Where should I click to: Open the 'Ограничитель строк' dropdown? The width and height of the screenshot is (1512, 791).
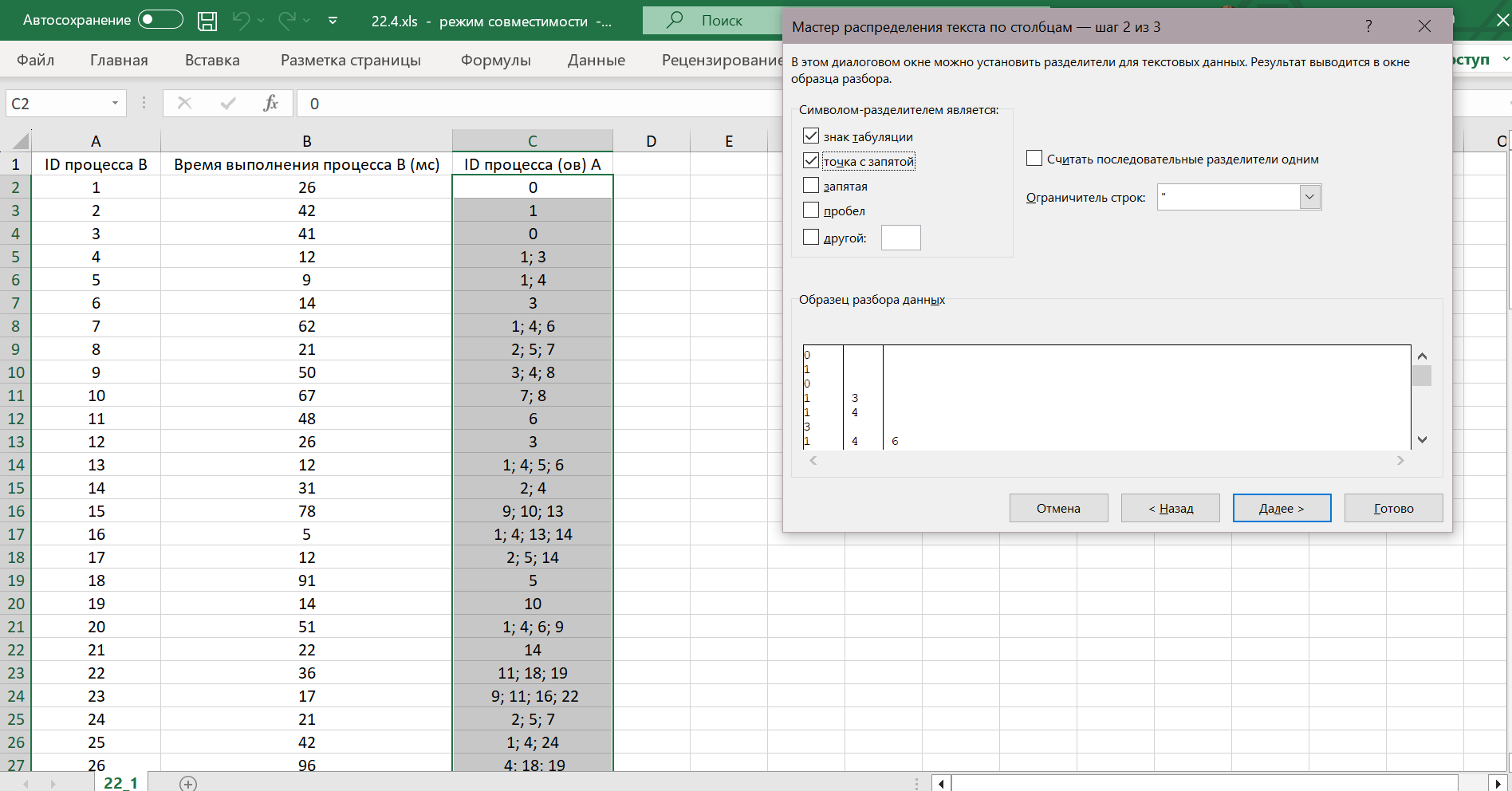(x=1309, y=197)
